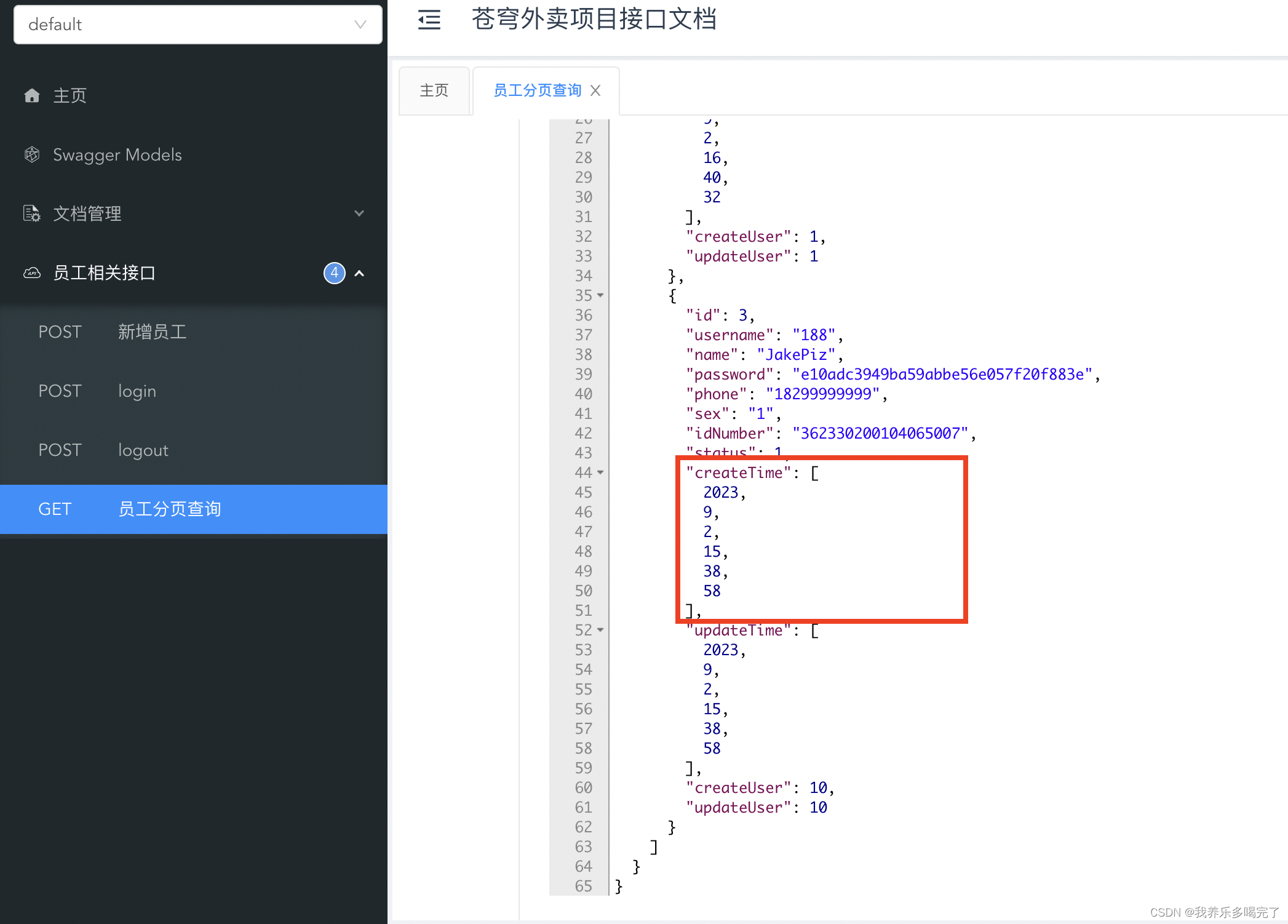This screenshot has height=924, width=1288.
Task: Toggle the sidebar collapse menu icon
Action: 429,20
